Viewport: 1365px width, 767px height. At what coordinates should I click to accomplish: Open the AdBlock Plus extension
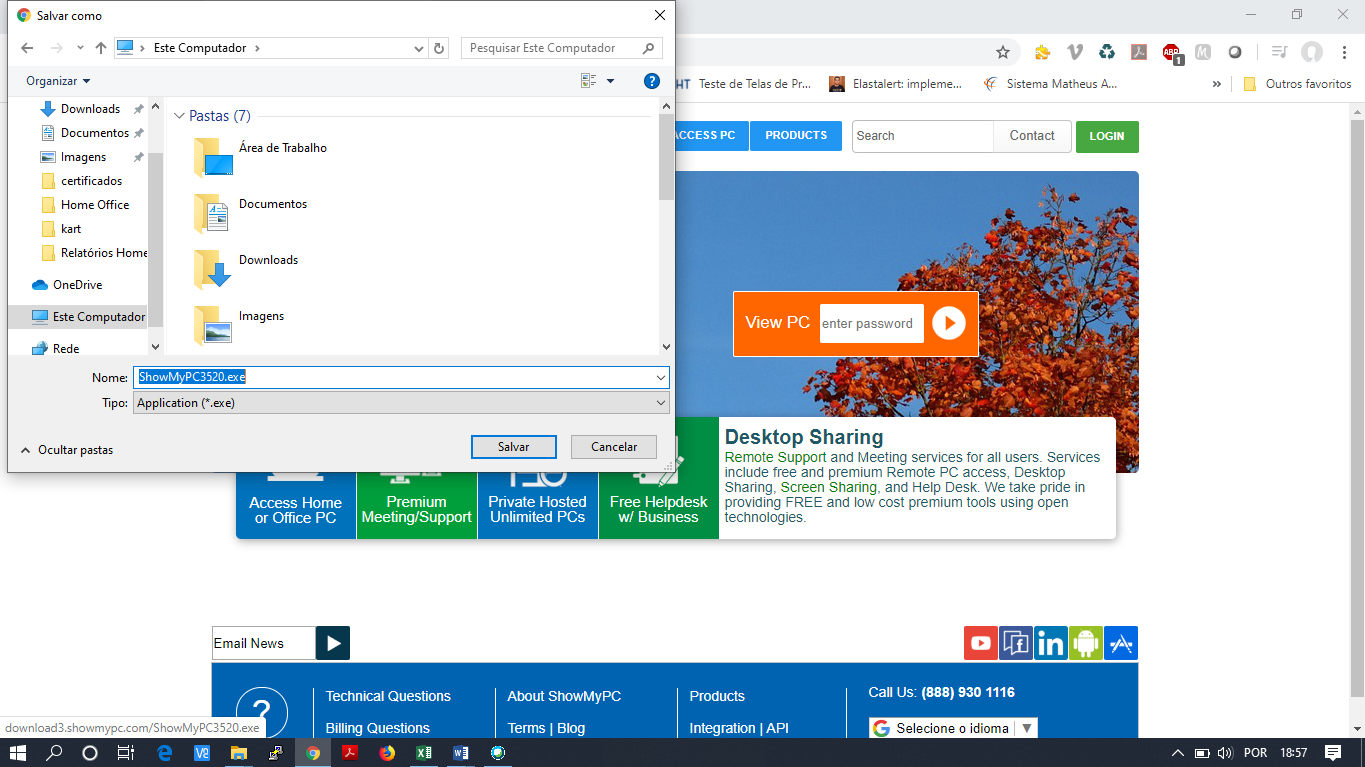[1171, 52]
